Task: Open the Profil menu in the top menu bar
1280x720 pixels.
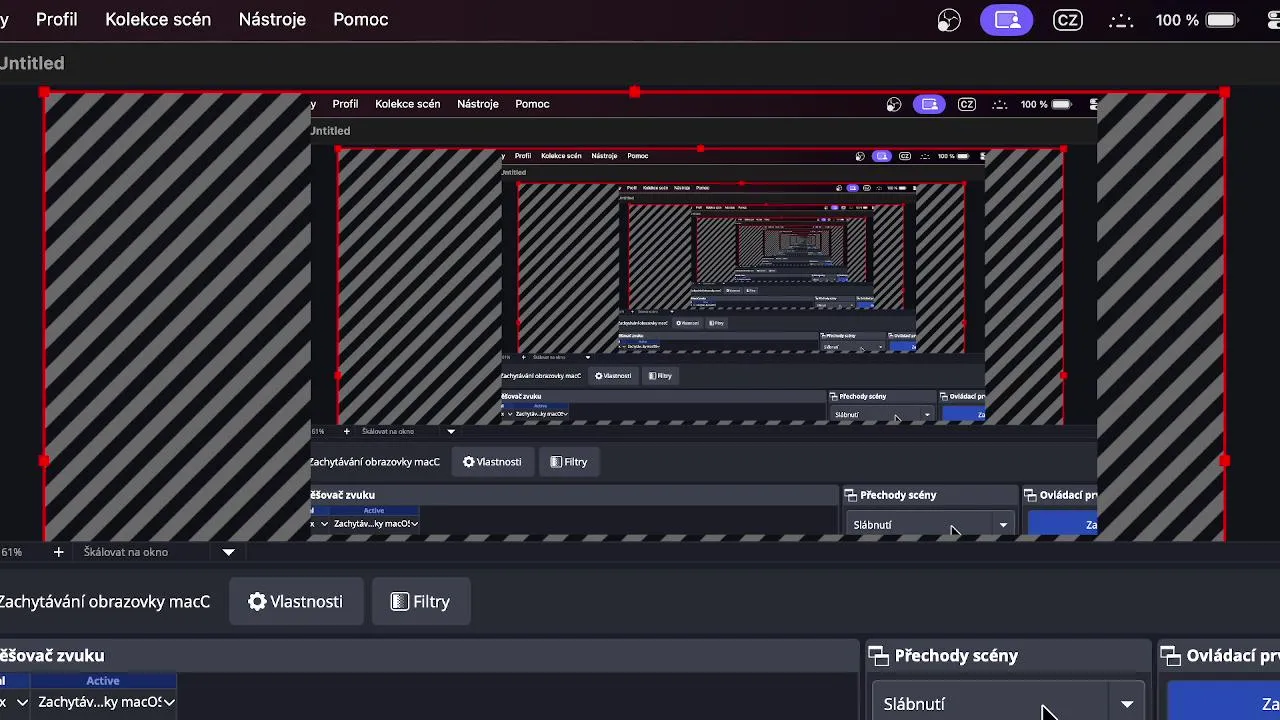Action: (57, 20)
